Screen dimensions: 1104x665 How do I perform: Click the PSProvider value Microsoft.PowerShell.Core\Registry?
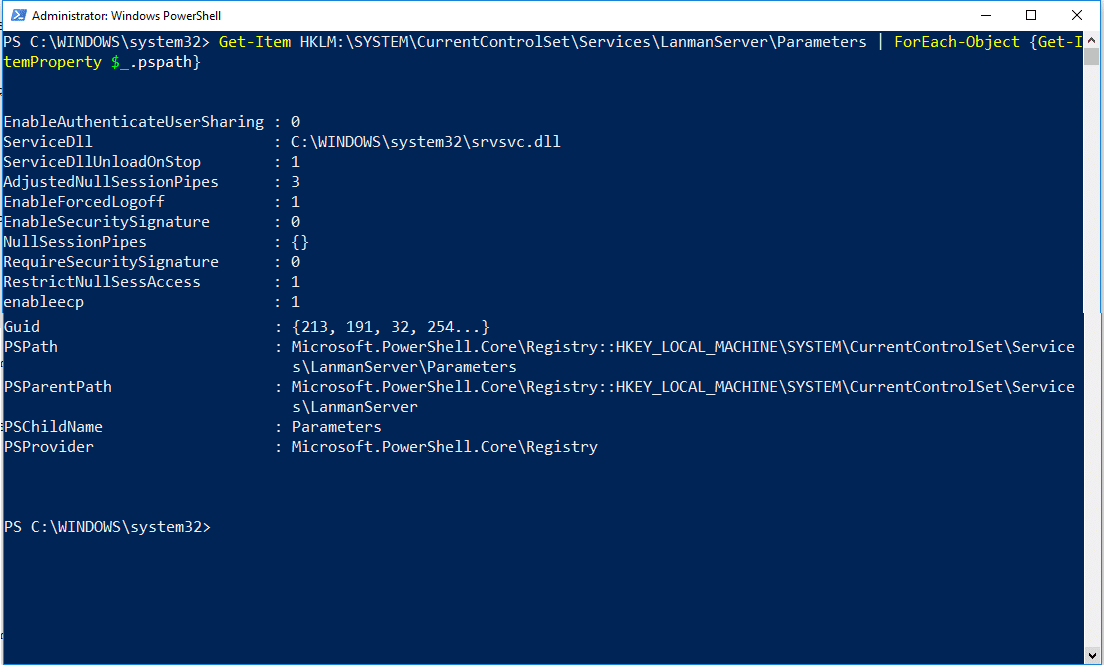click(x=444, y=447)
